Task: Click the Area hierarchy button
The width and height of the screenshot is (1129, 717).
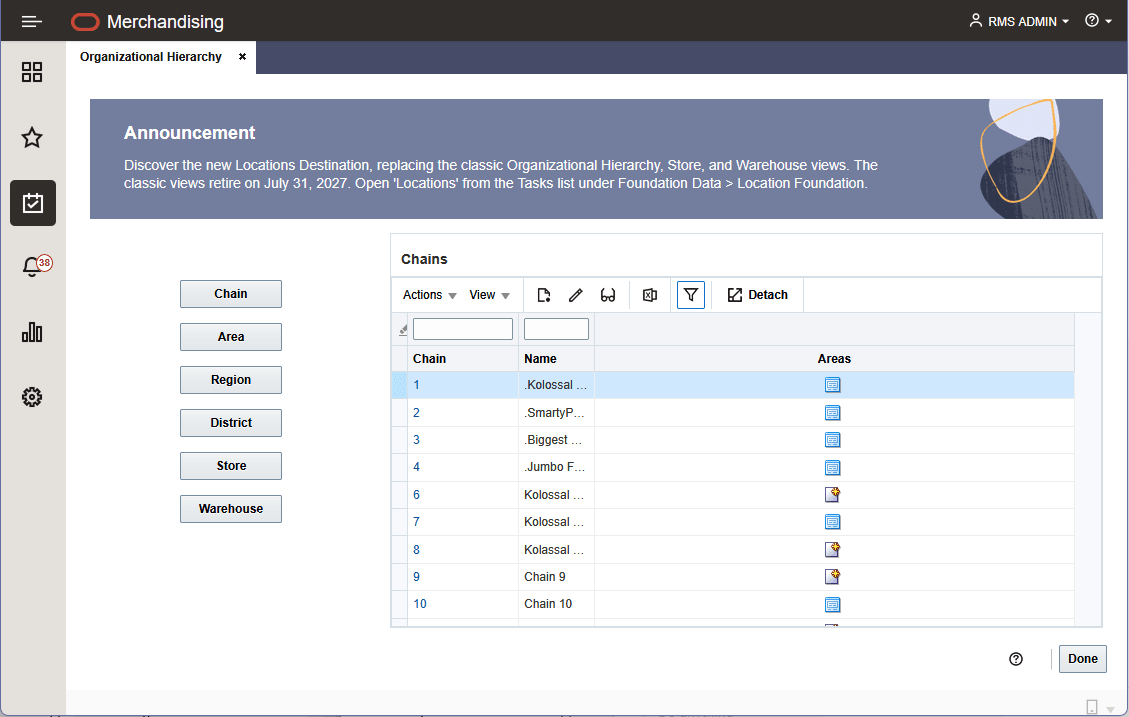Action: tap(230, 337)
